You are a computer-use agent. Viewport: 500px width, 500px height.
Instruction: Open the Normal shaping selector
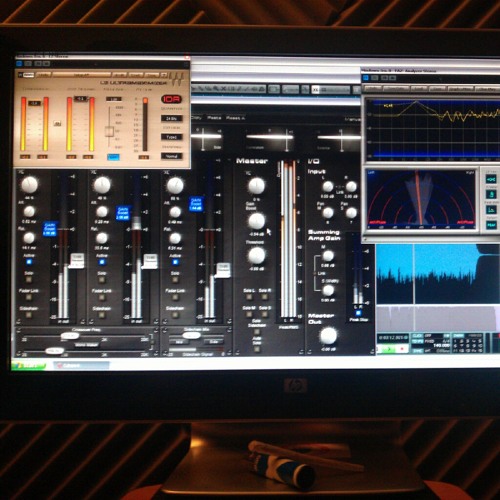tap(172, 156)
